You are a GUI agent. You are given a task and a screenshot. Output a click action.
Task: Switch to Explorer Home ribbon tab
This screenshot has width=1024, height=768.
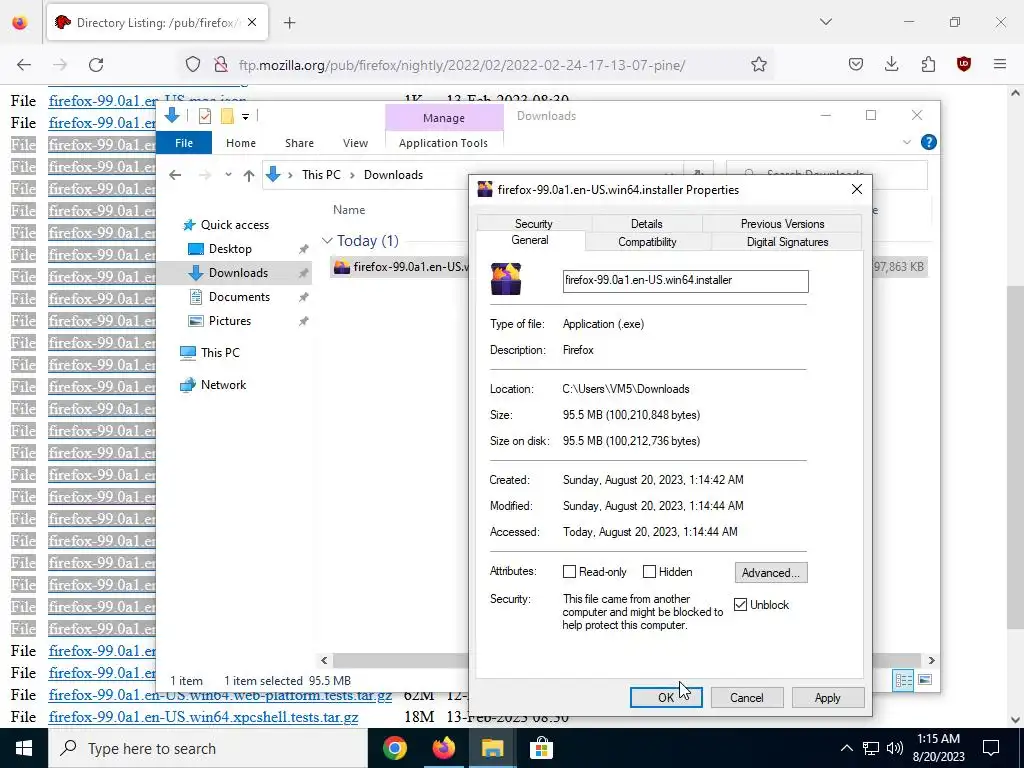coord(241,143)
